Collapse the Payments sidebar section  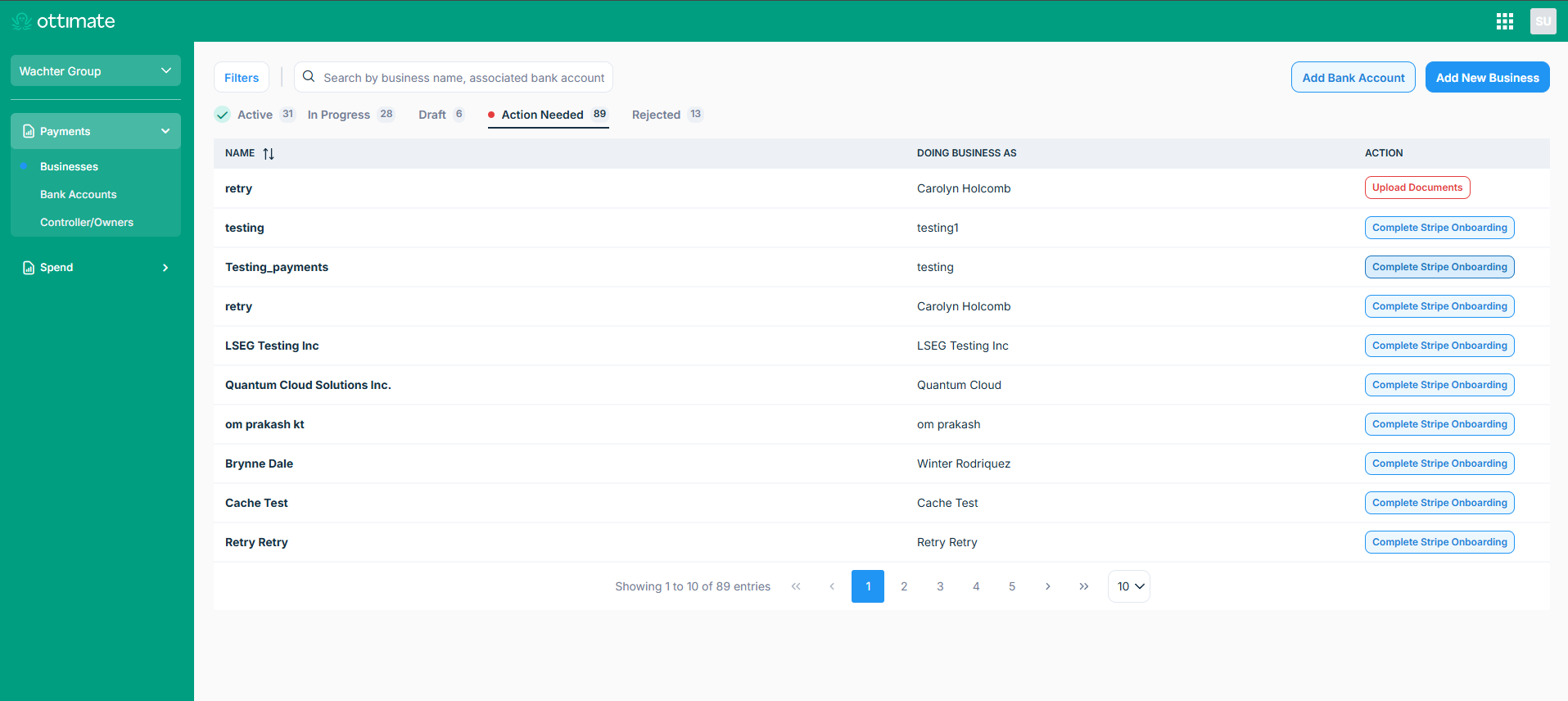click(96, 131)
